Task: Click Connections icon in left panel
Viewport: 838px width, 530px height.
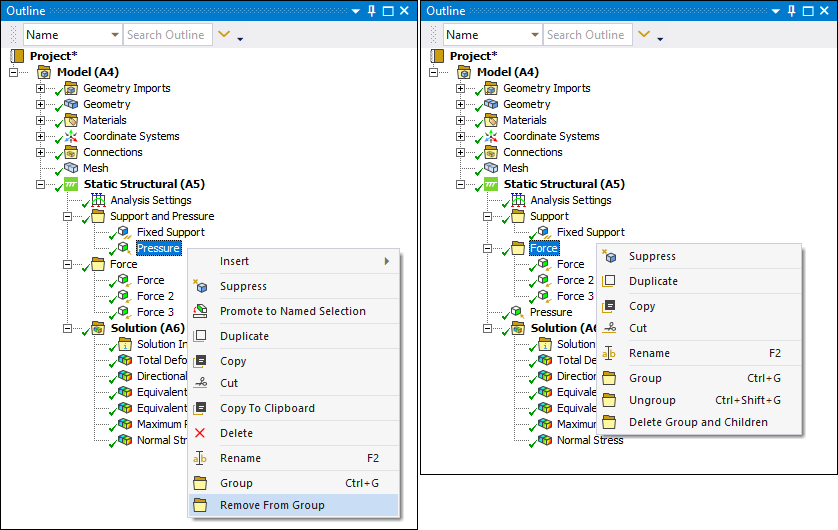Action: pyautogui.click(x=71, y=152)
